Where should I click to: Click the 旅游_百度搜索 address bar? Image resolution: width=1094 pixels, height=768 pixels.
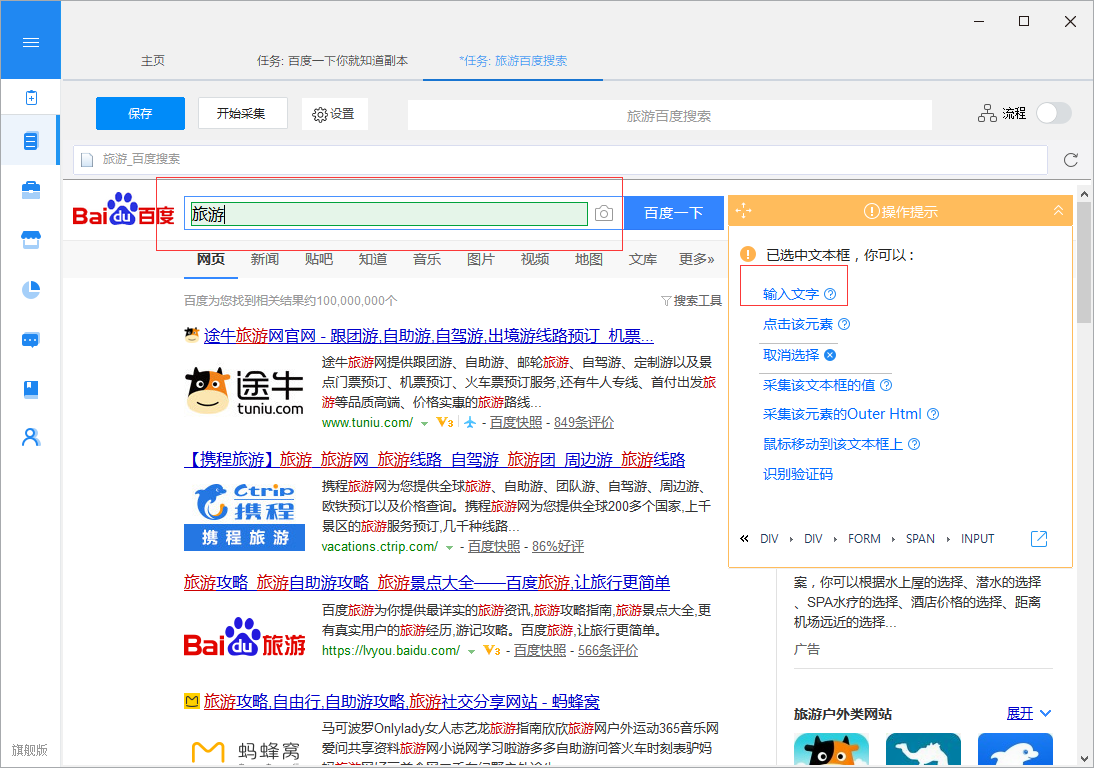[x=560, y=160]
